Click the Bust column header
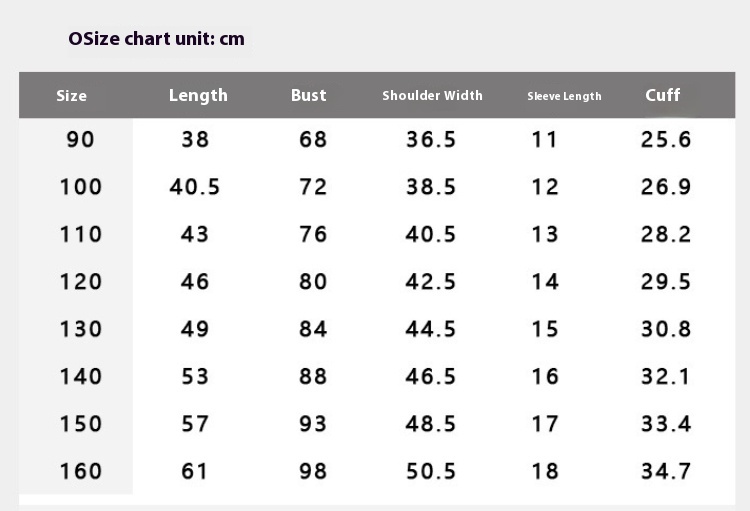 pyautogui.click(x=308, y=95)
